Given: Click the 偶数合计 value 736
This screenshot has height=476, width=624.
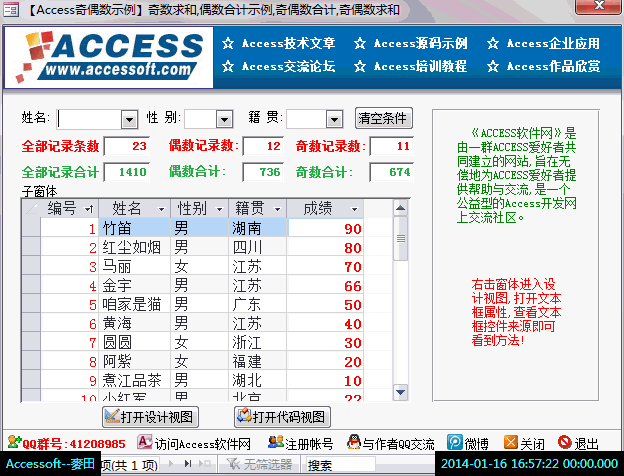Looking at the screenshot, I should point(263,172).
